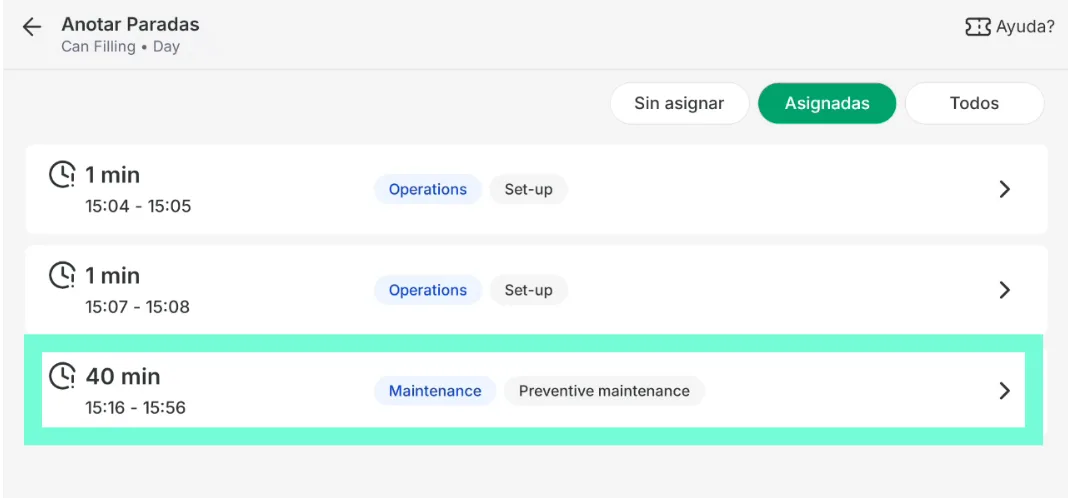Click the 15:07 - 15:08 time range
Image resolution: width=1068 pixels, height=498 pixels.
(x=138, y=307)
